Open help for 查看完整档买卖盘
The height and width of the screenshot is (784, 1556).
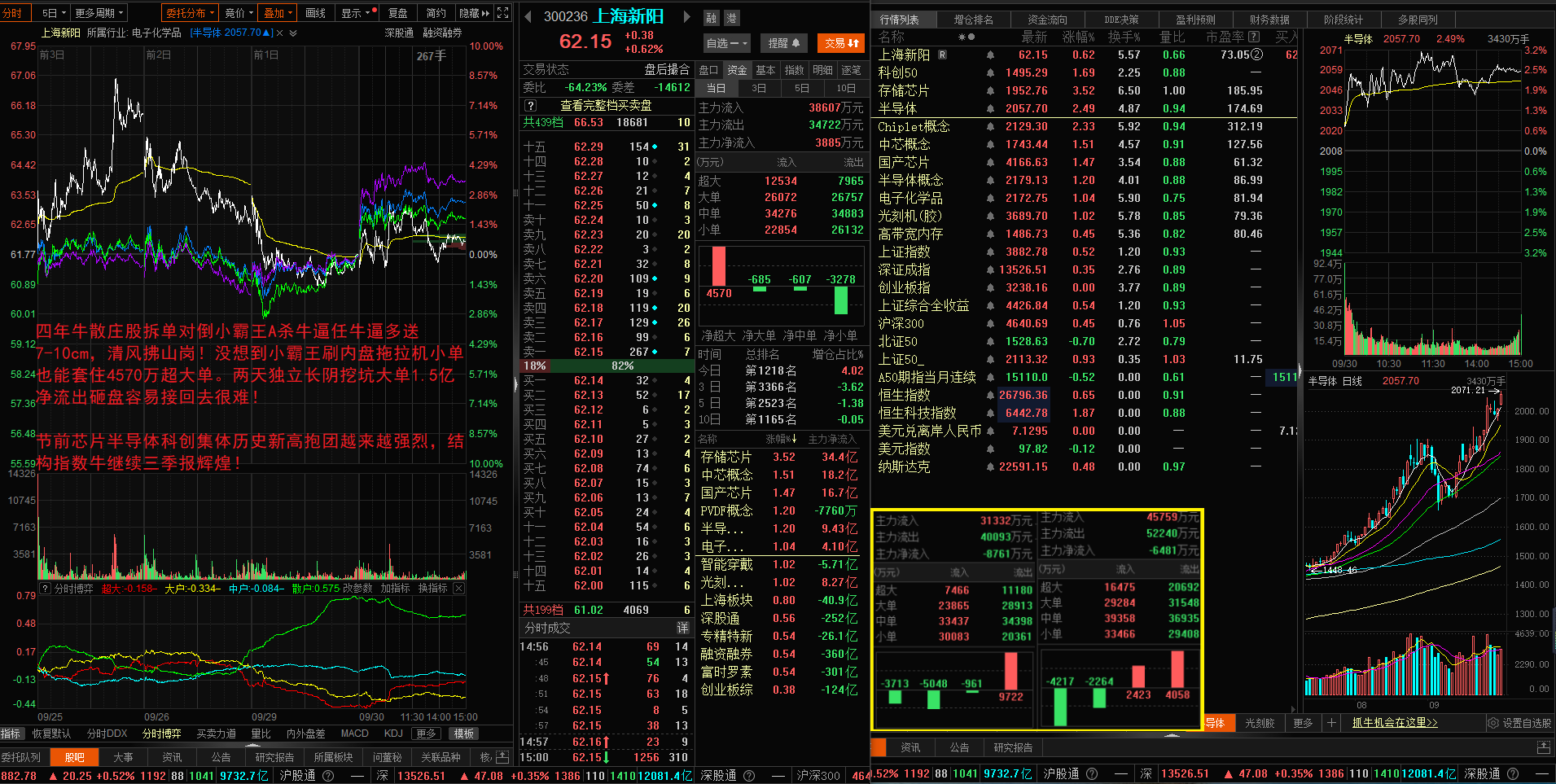531,105
